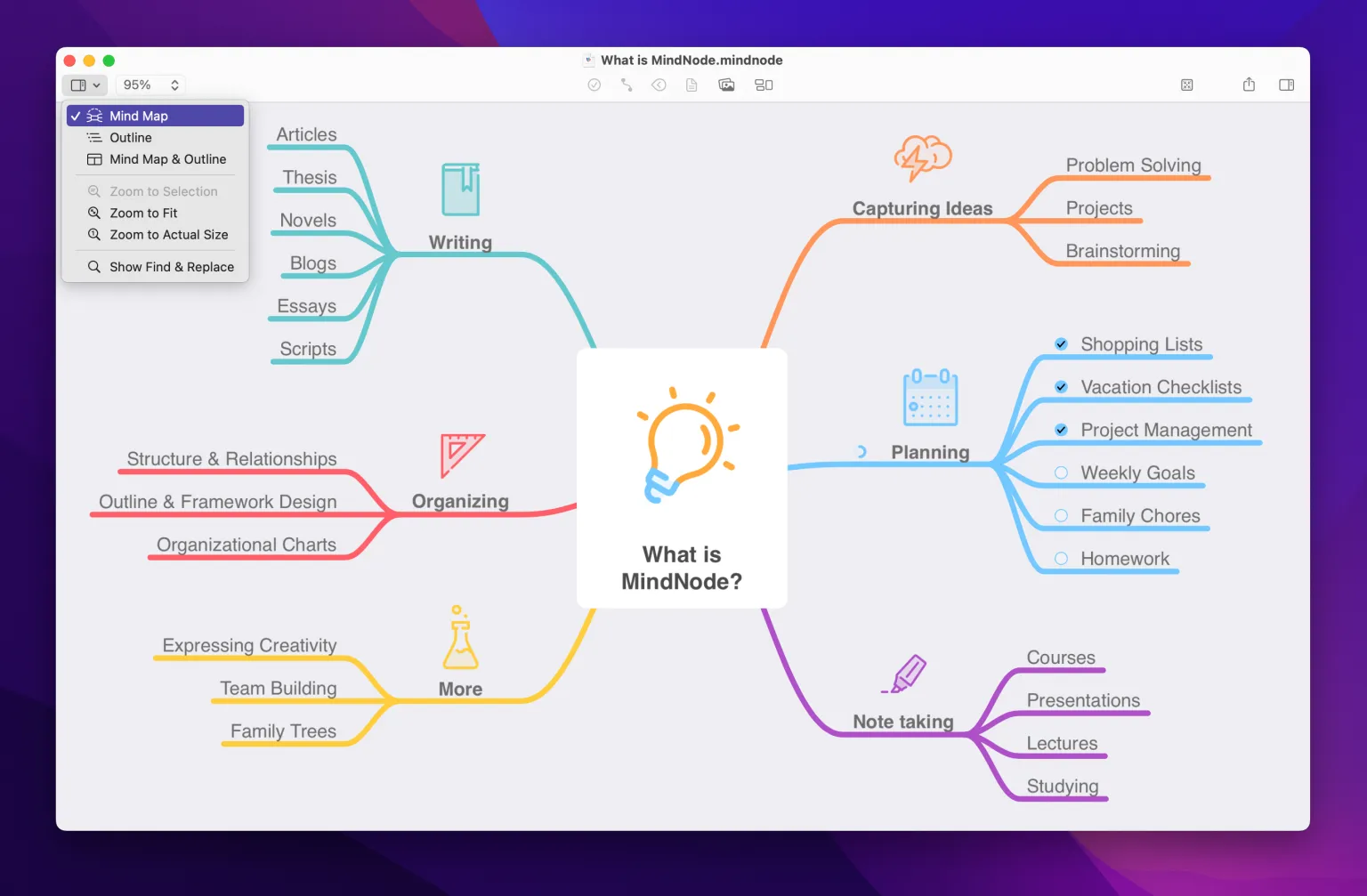This screenshot has height=896, width=1367.
Task: Open Show Find & Replace
Action: [x=171, y=266]
